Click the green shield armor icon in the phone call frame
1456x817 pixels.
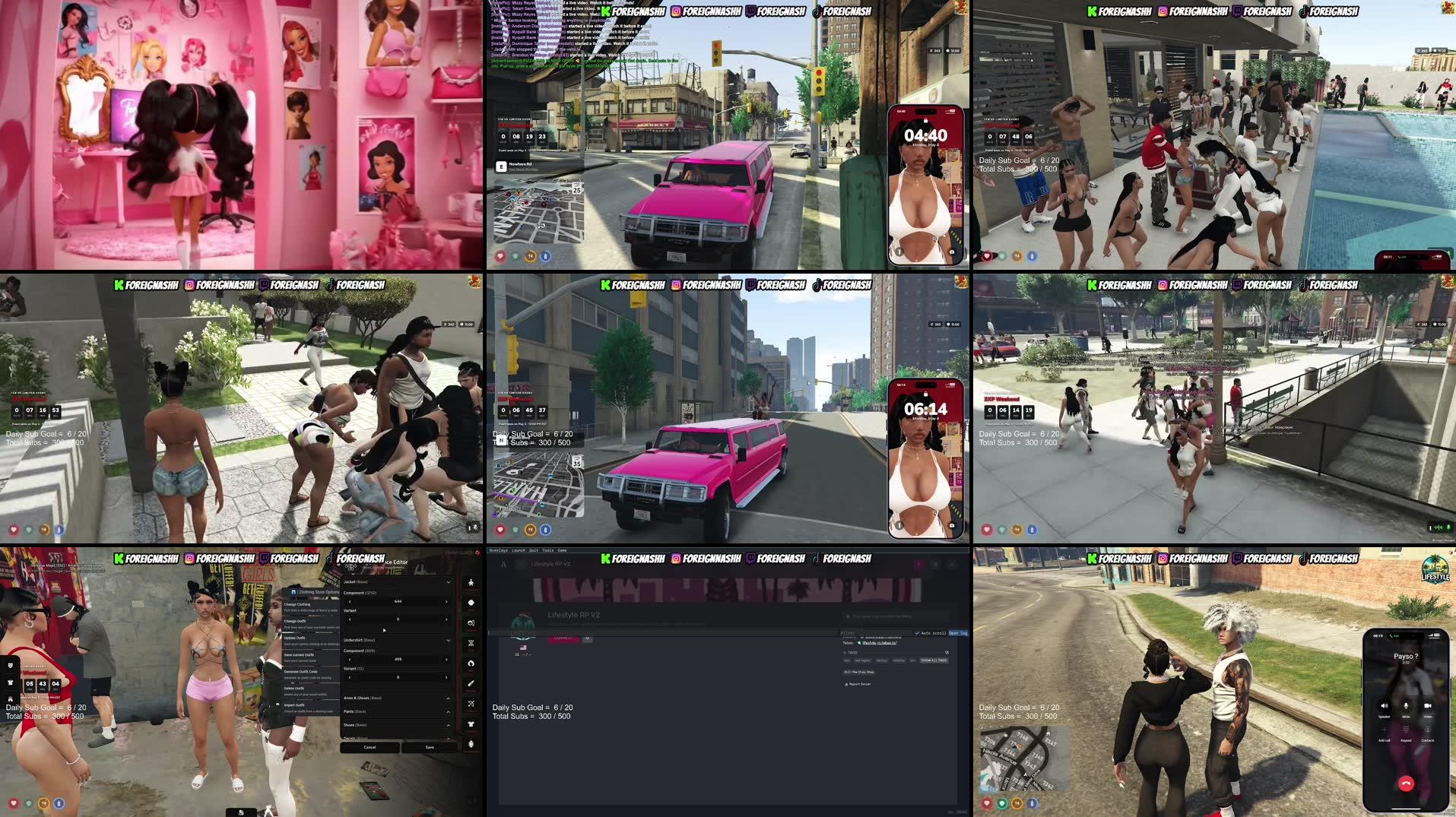(1002, 803)
